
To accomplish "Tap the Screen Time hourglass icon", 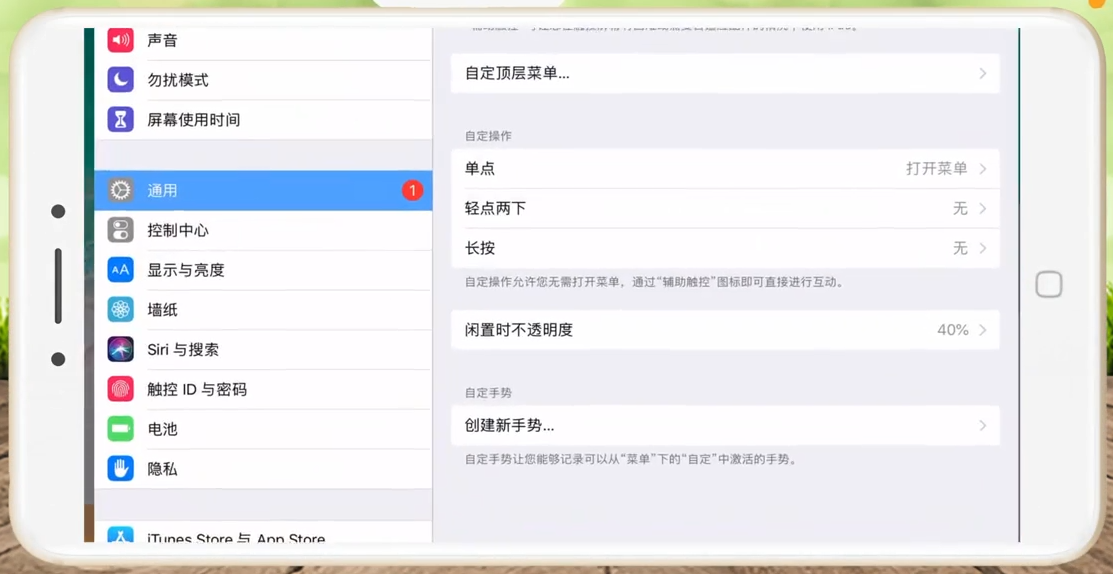I will click(121, 119).
